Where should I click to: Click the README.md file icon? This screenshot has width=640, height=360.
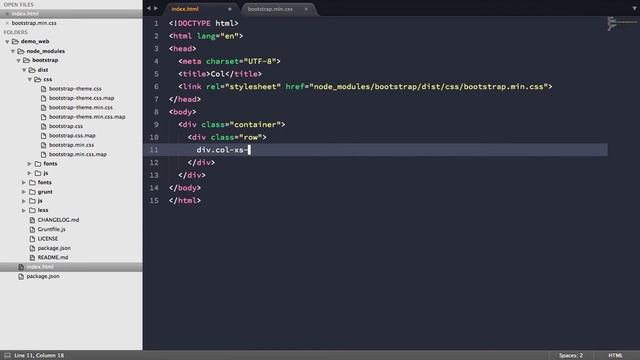[x=32, y=258]
